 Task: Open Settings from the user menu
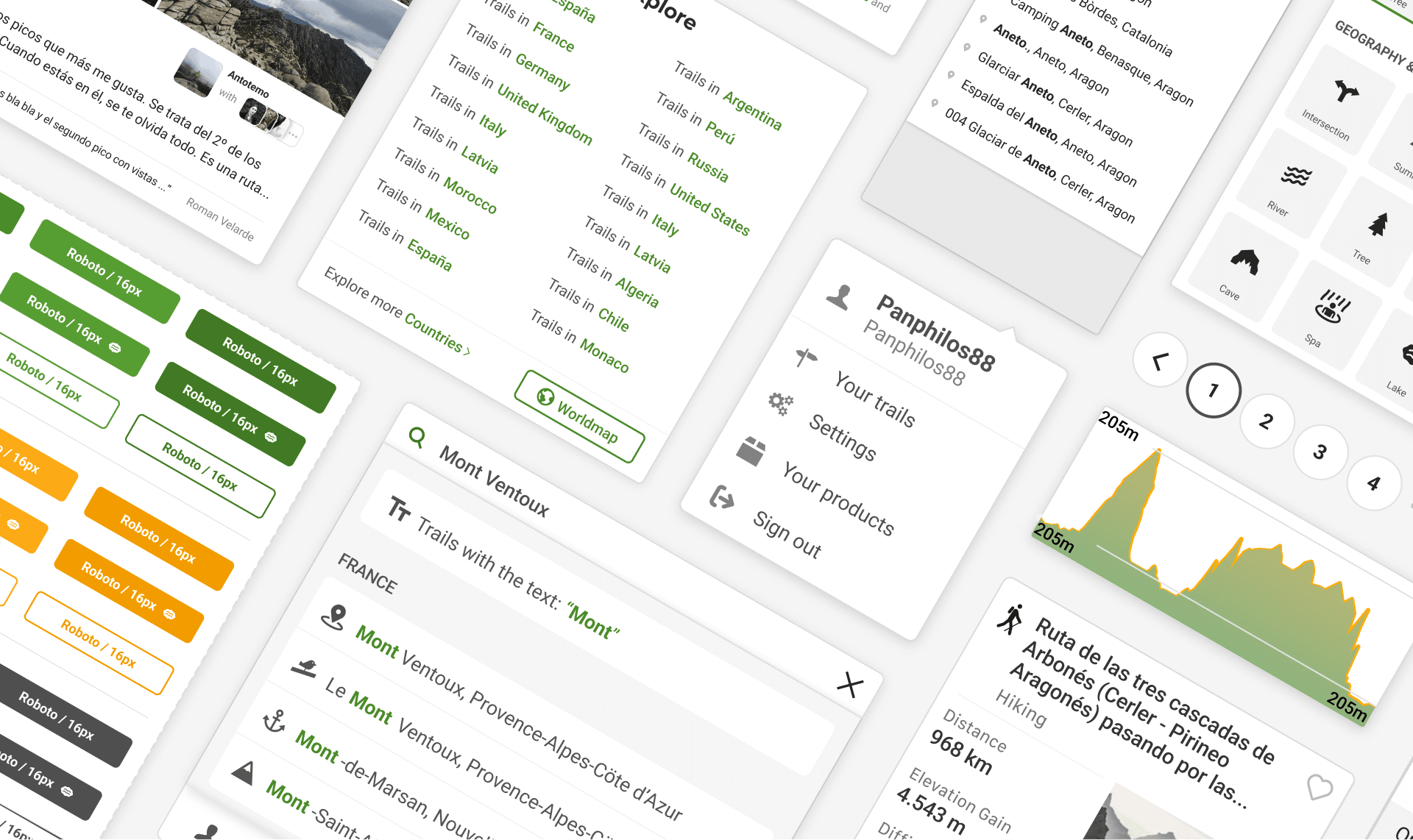(843, 437)
